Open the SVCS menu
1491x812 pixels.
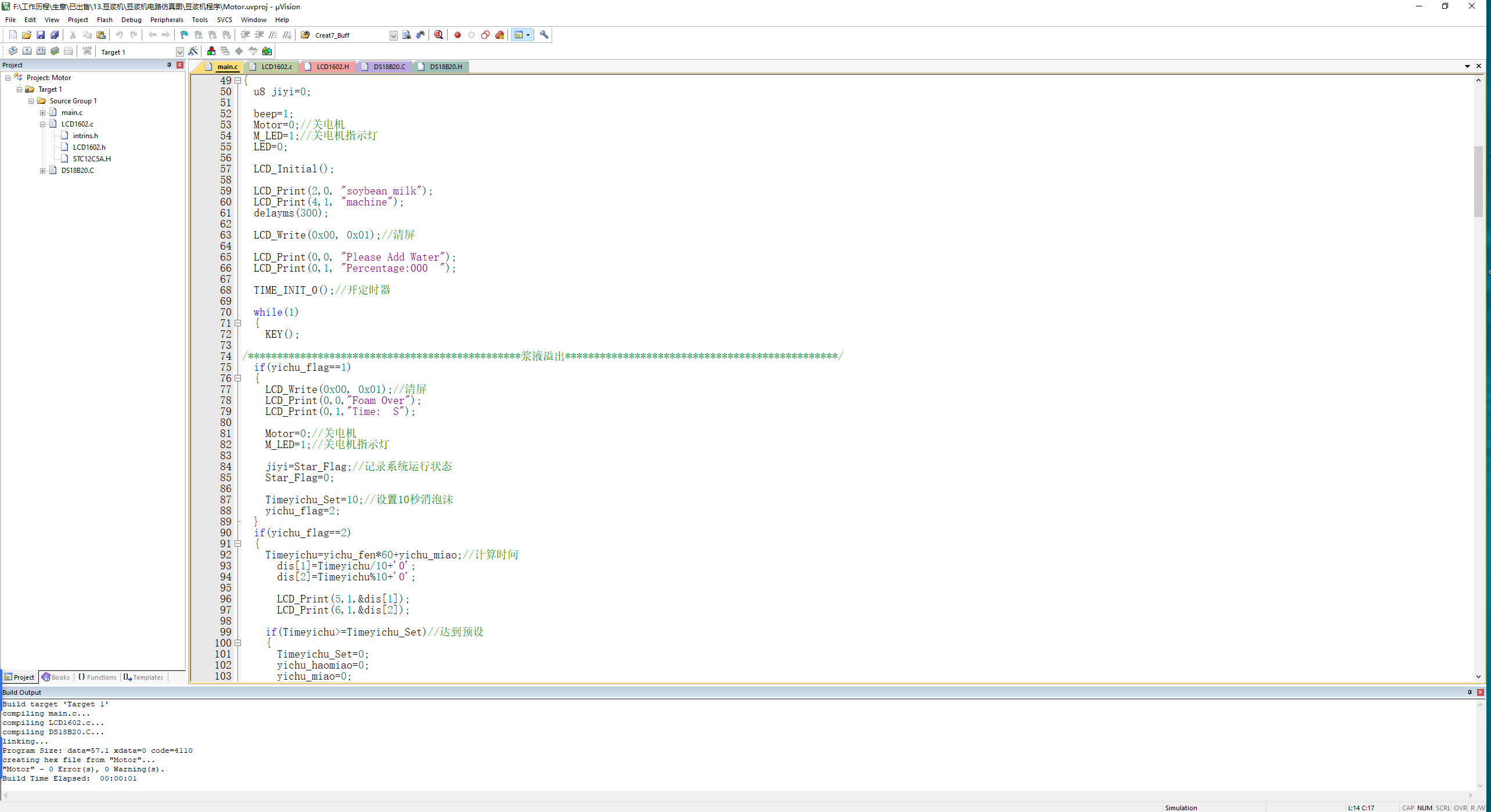pos(224,20)
